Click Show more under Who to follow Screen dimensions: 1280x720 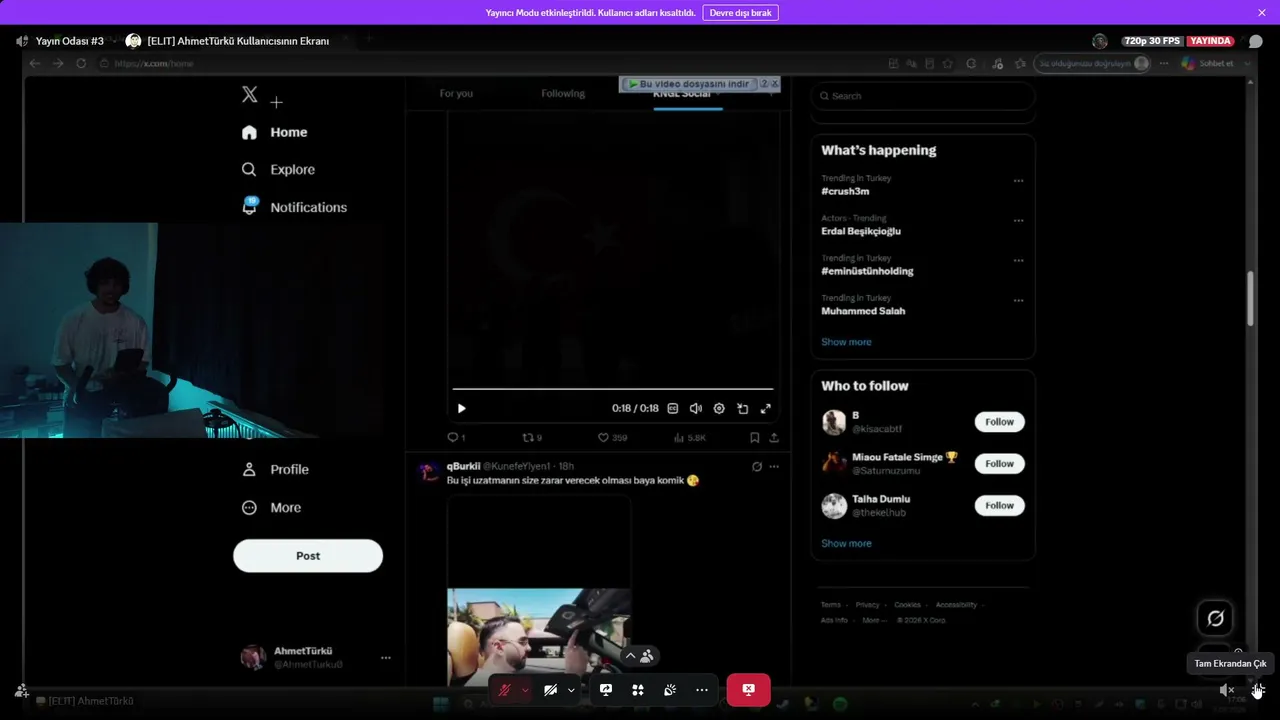pyautogui.click(x=846, y=544)
